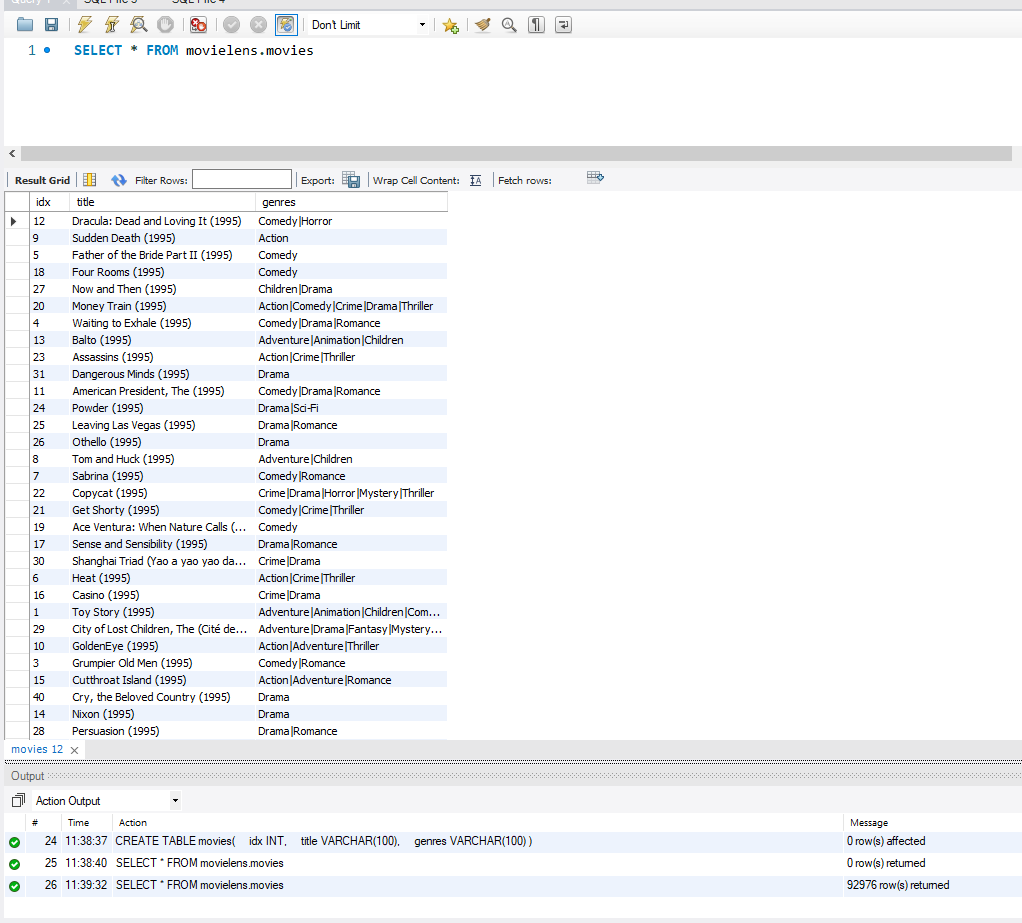Commit transaction checkmark icon
1022x923 pixels.
pos(231,25)
